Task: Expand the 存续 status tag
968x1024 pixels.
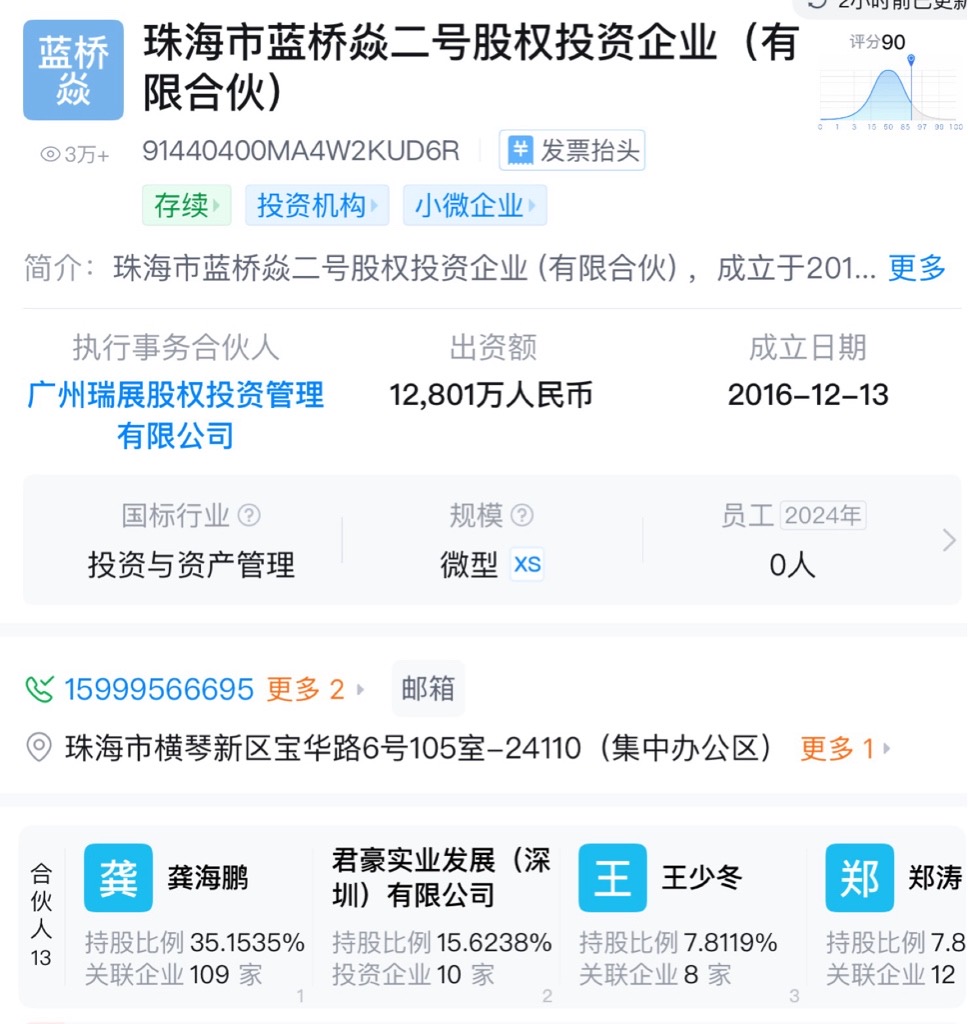Action: click(187, 206)
